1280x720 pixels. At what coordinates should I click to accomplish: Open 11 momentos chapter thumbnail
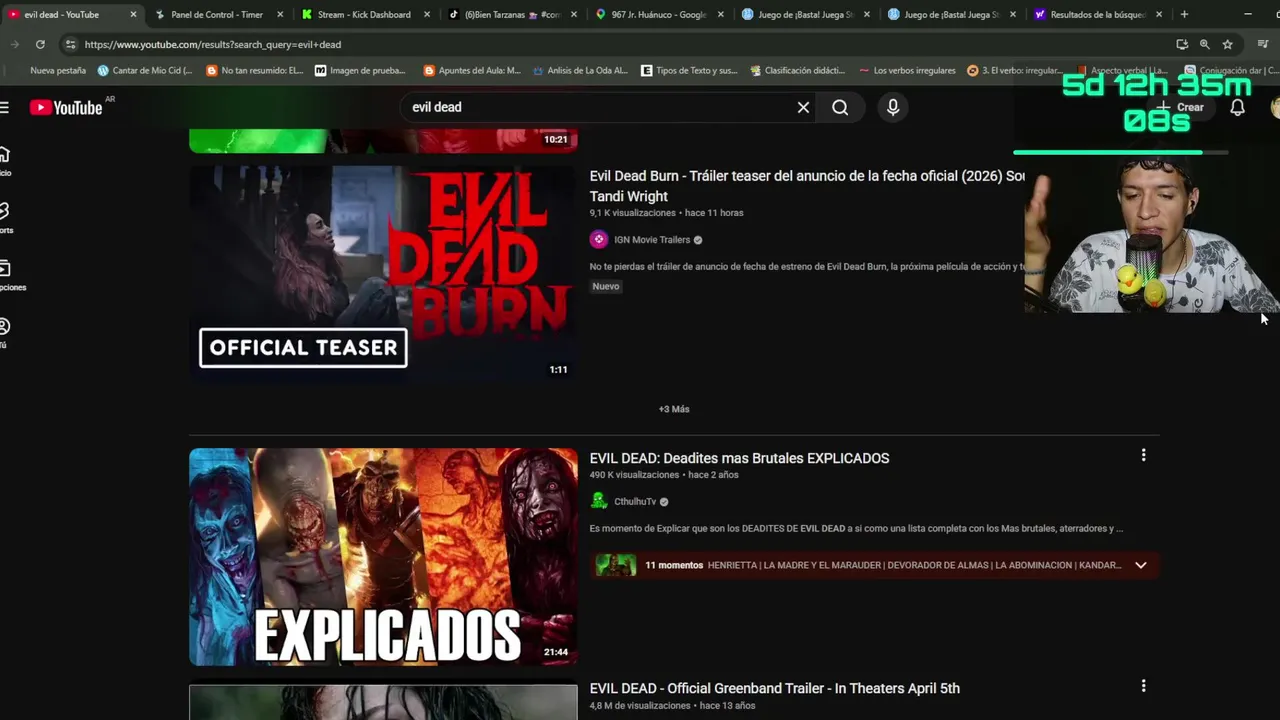(x=616, y=565)
